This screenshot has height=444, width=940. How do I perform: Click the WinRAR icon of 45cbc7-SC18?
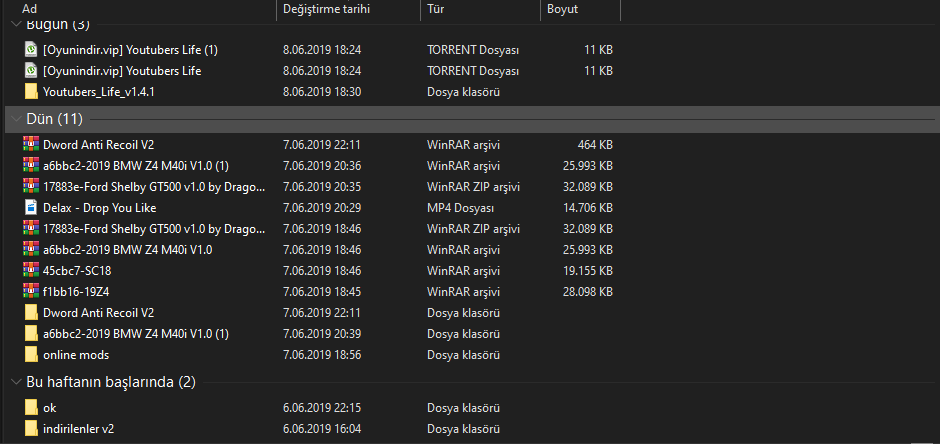31,270
